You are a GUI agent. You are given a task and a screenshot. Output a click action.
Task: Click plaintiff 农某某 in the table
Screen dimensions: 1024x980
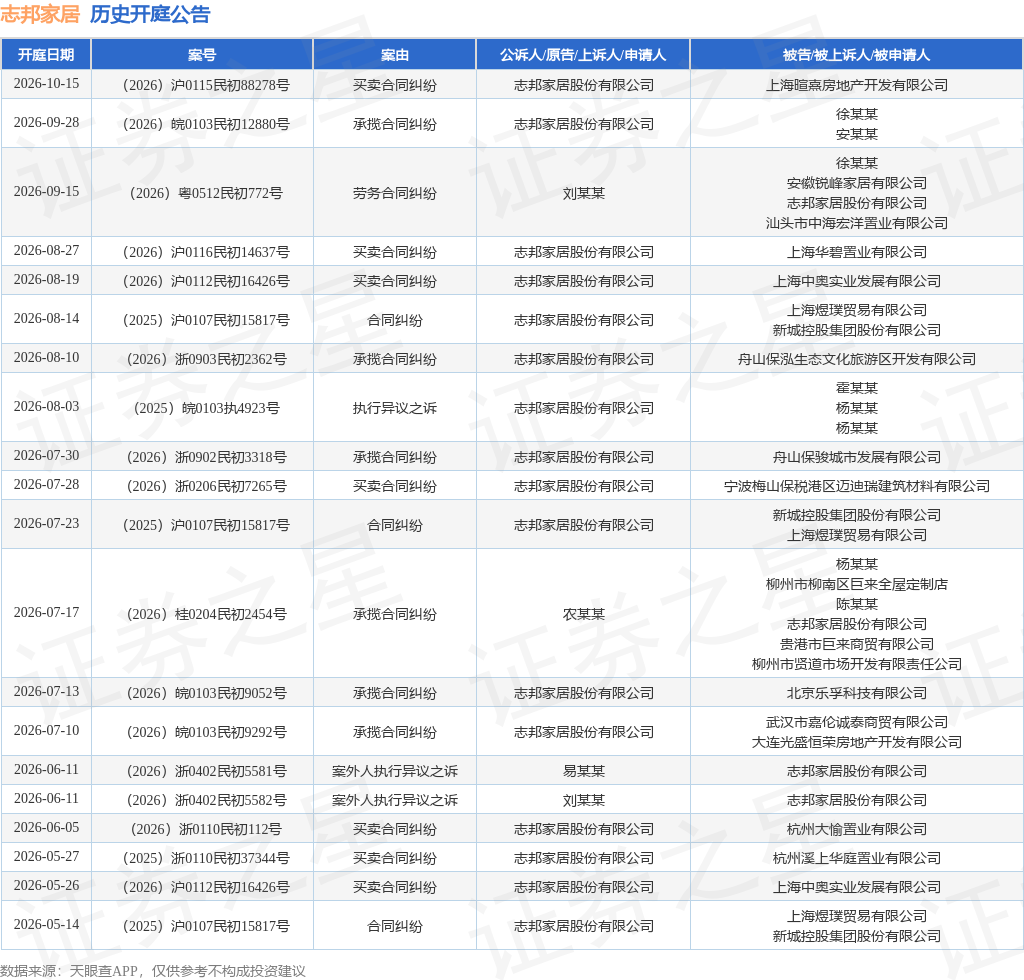(583, 614)
